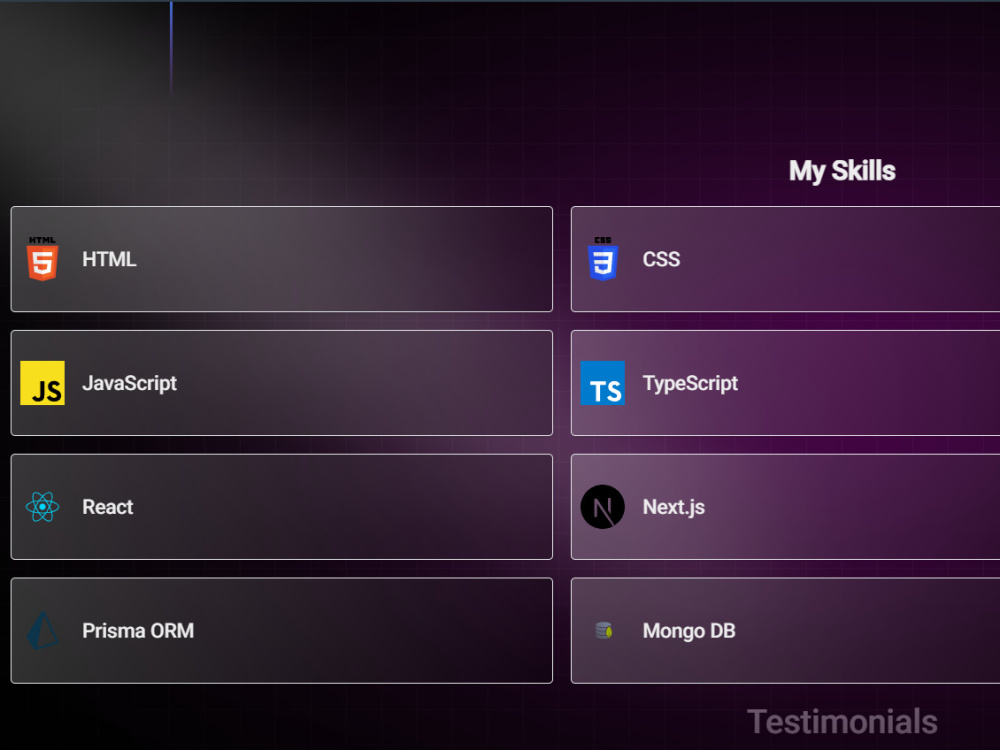This screenshot has height=750, width=1000.
Task: Click the Testimonials heading
Action: click(842, 721)
